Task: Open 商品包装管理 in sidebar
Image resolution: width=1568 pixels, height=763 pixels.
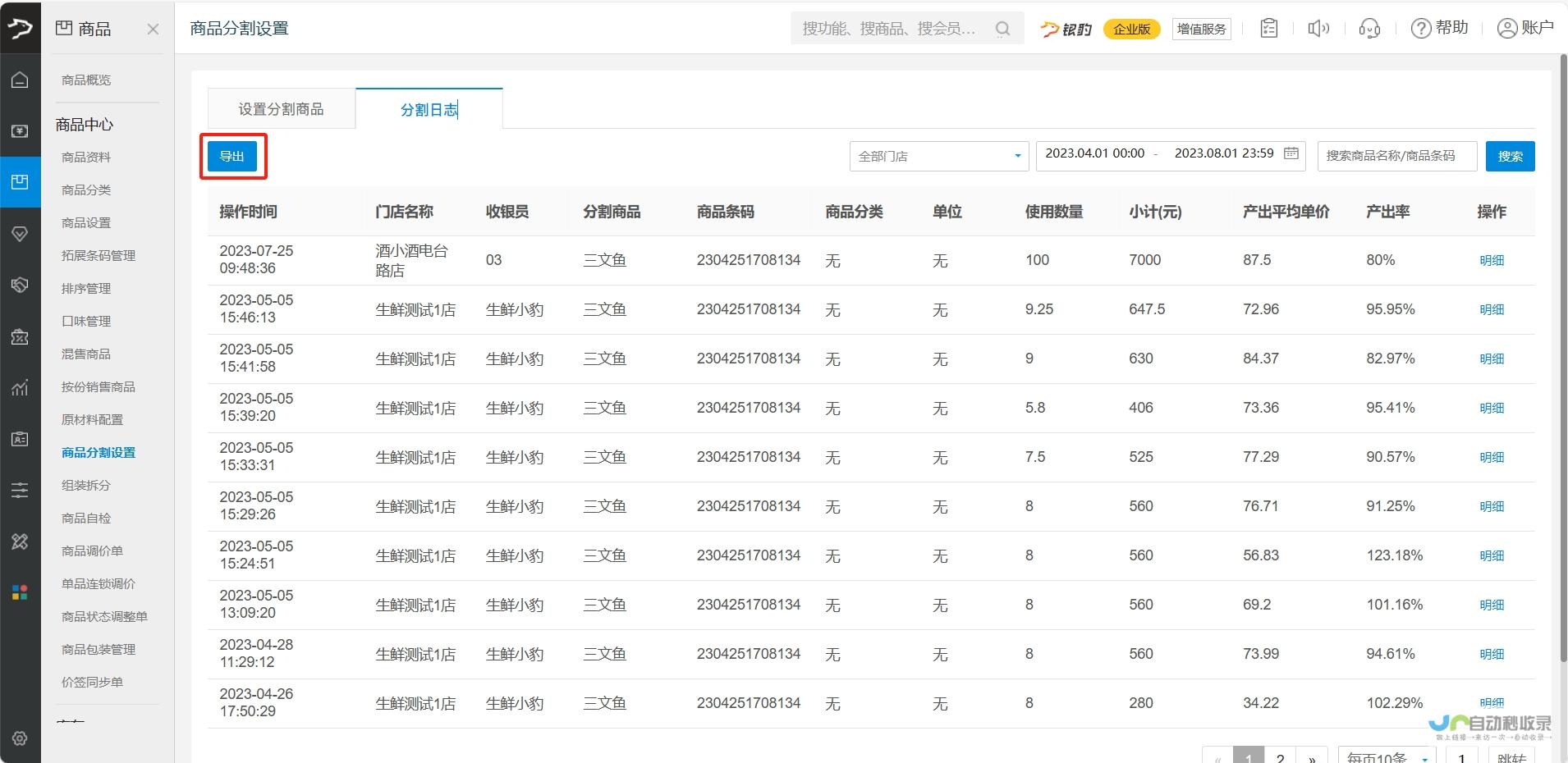Action: coord(99,649)
